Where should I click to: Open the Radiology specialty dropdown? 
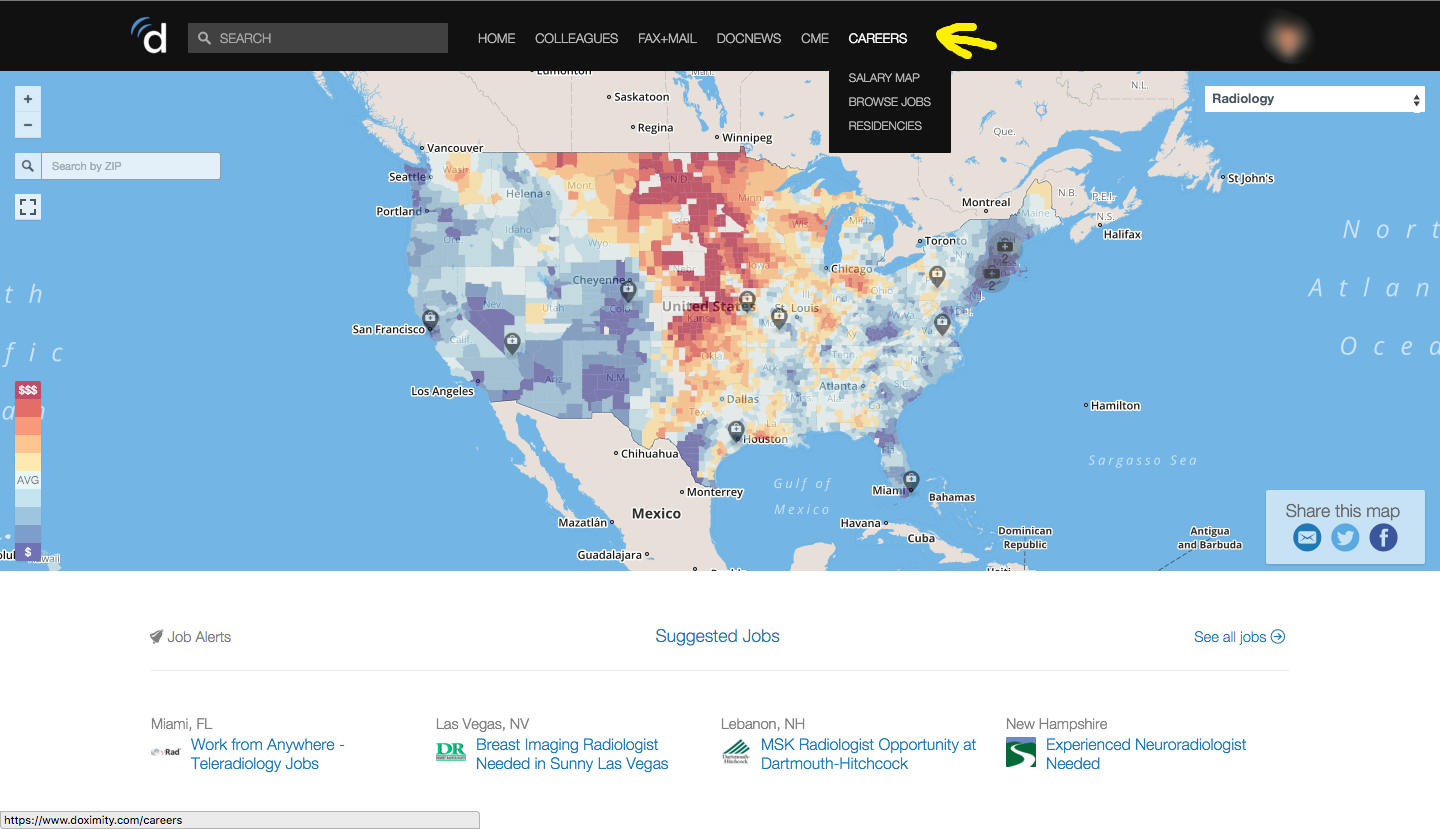click(x=1314, y=99)
